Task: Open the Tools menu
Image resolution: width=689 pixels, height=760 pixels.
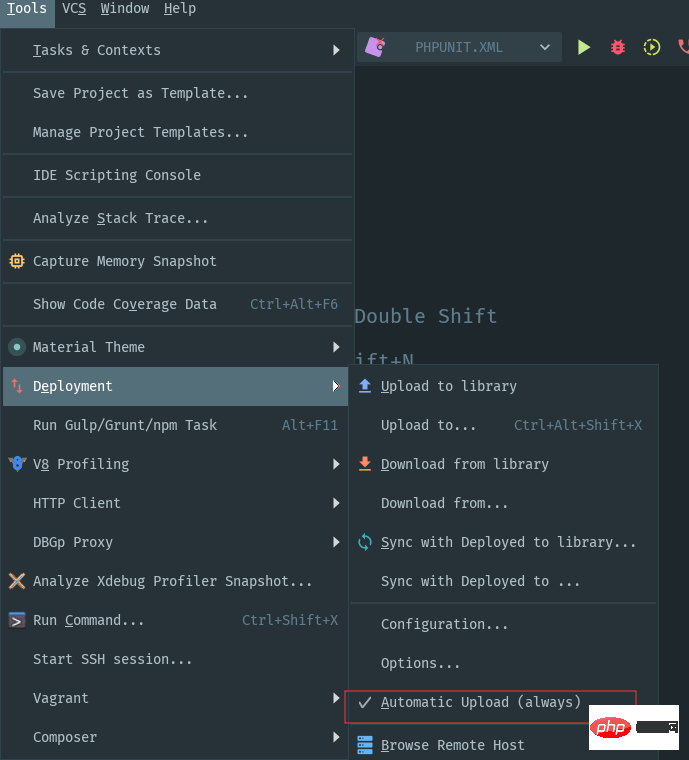Action: click(x=27, y=9)
